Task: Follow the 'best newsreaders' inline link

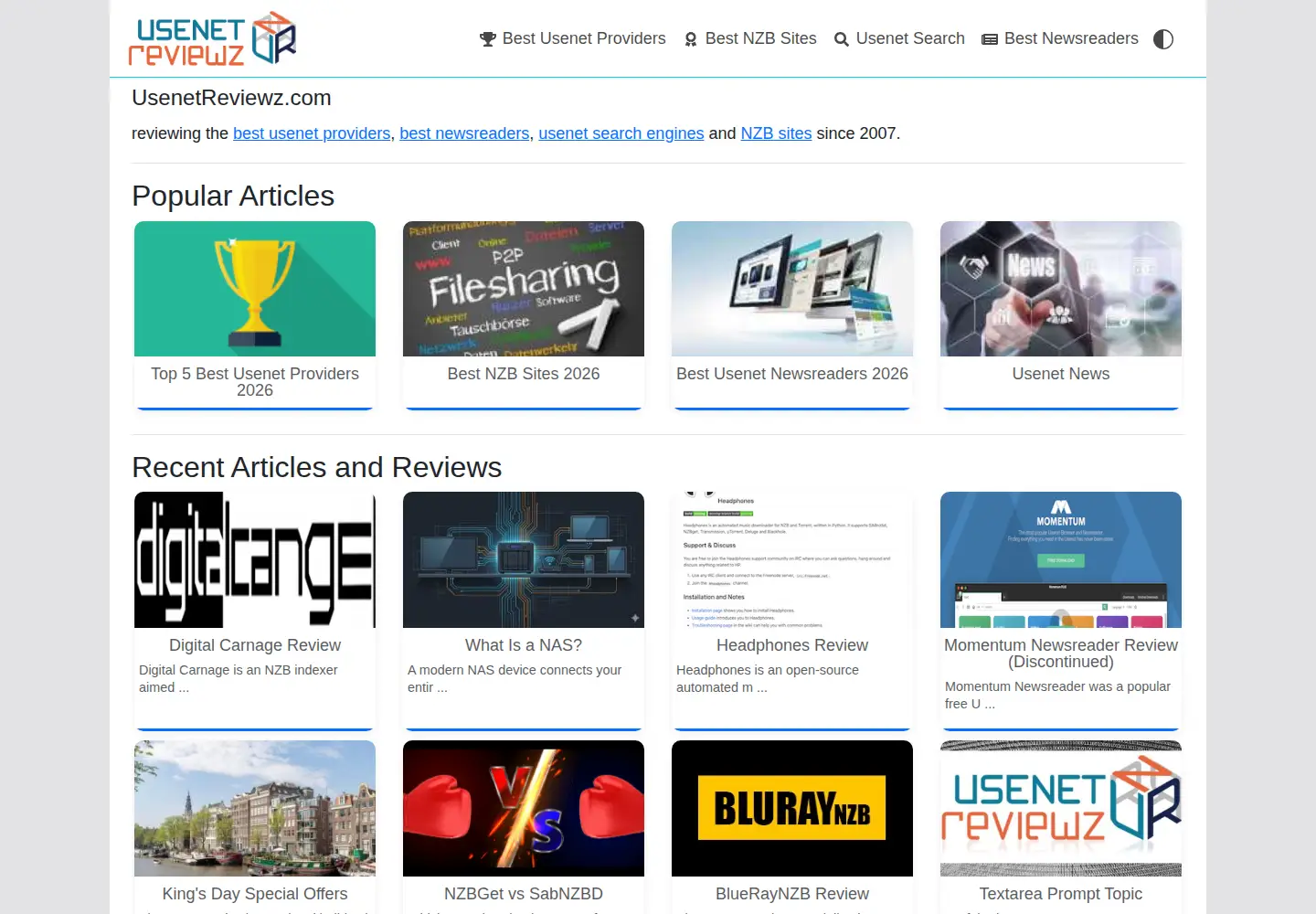Action: point(464,133)
